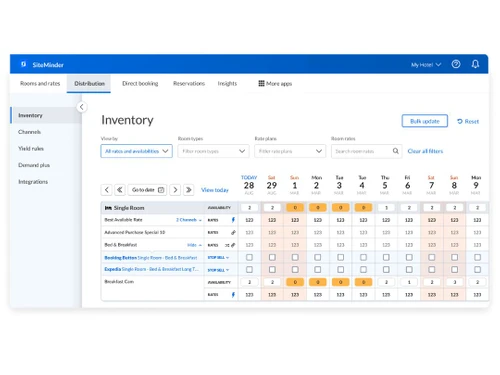Tick Expedia stop sell for Tue 3

[340, 269]
